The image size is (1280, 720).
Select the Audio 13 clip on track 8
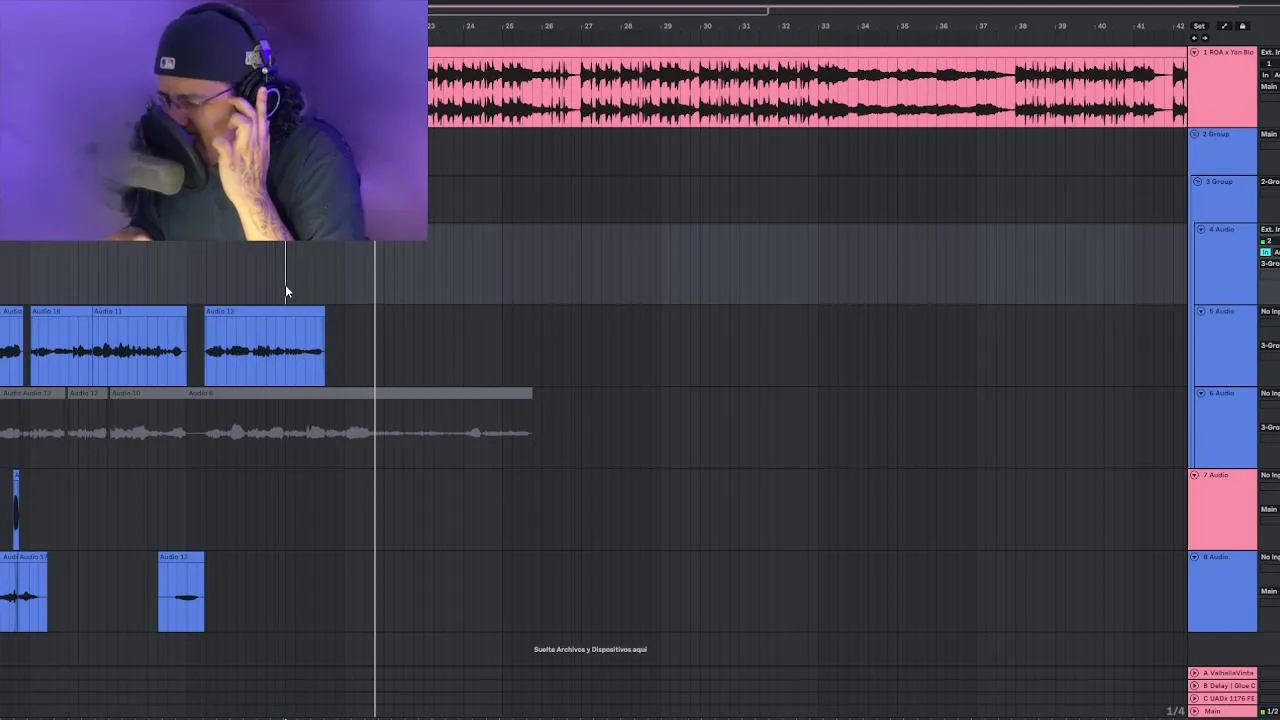pos(181,592)
